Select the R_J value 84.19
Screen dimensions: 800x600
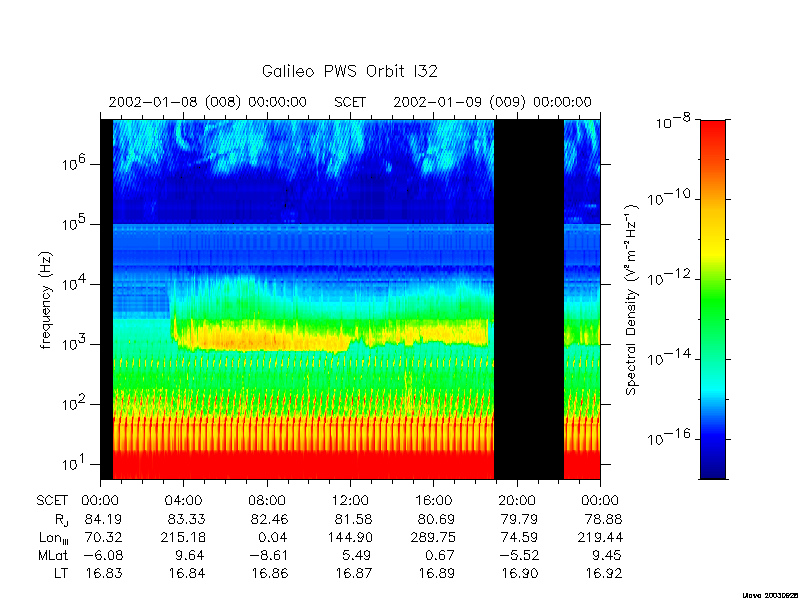tap(104, 519)
